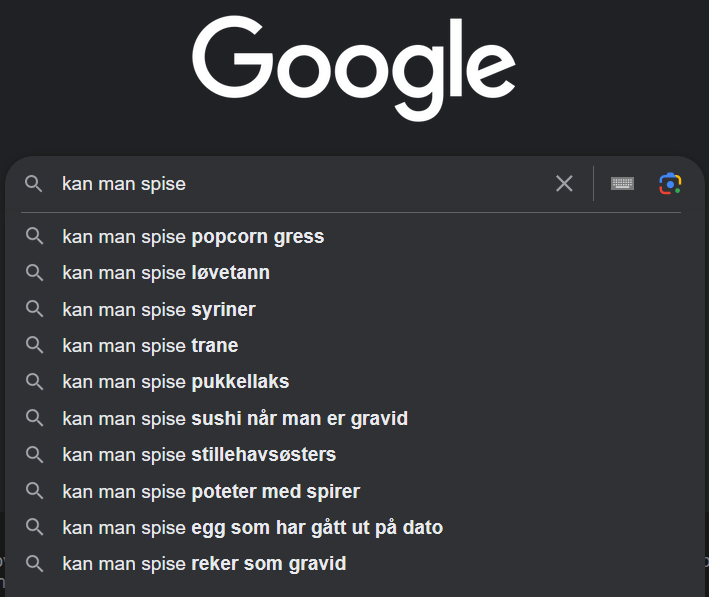Launch Google Lens image search

670,183
